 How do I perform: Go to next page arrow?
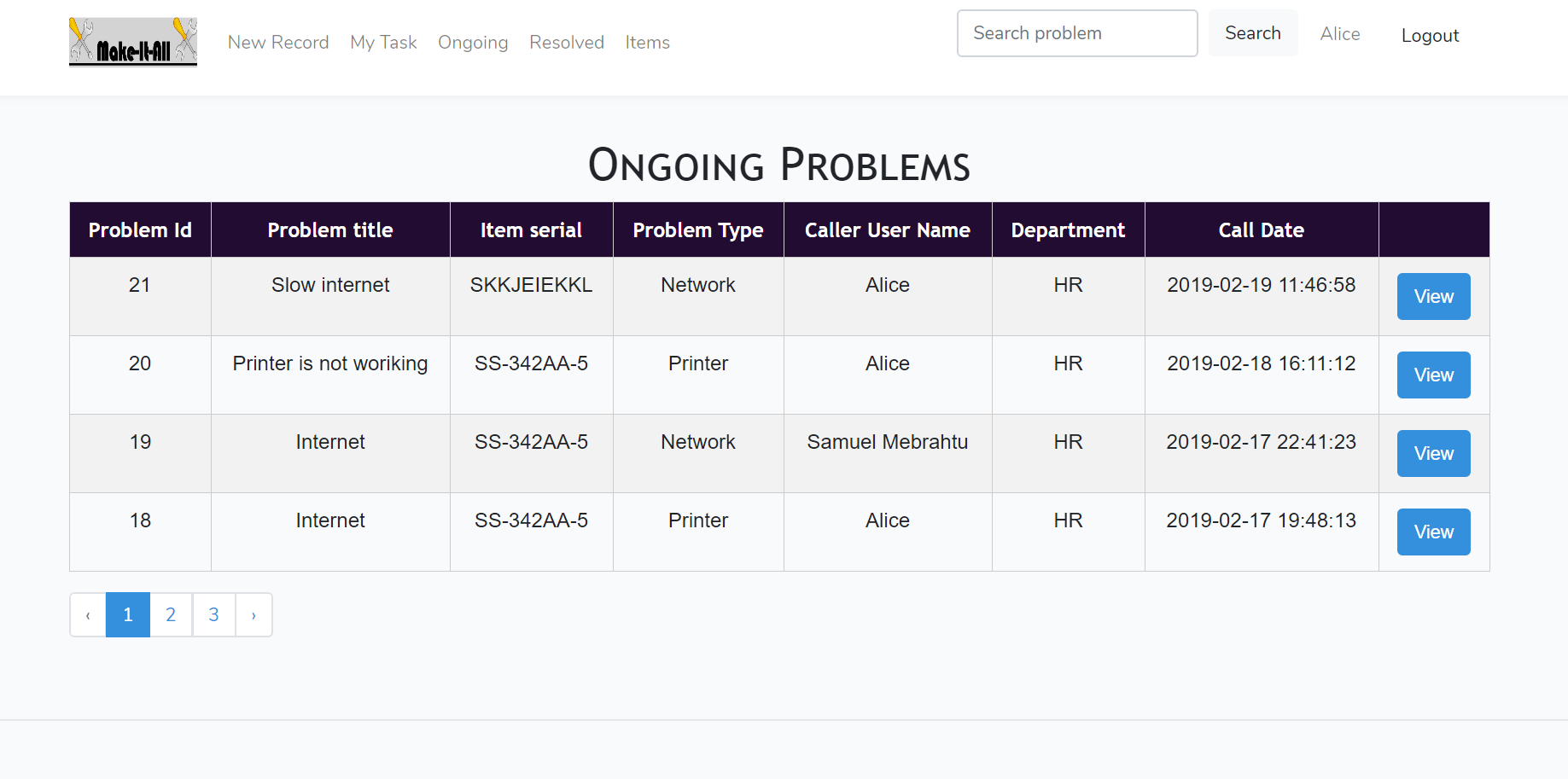[254, 615]
